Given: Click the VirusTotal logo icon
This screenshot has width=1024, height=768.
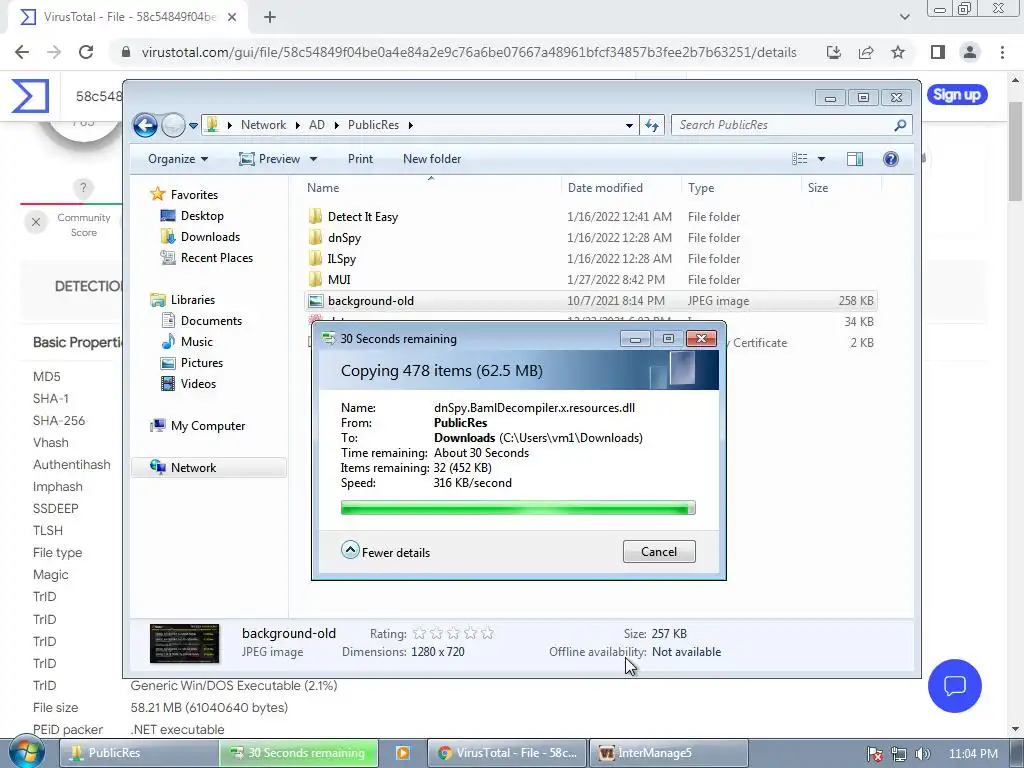Looking at the screenshot, I should (x=30, y=96).
